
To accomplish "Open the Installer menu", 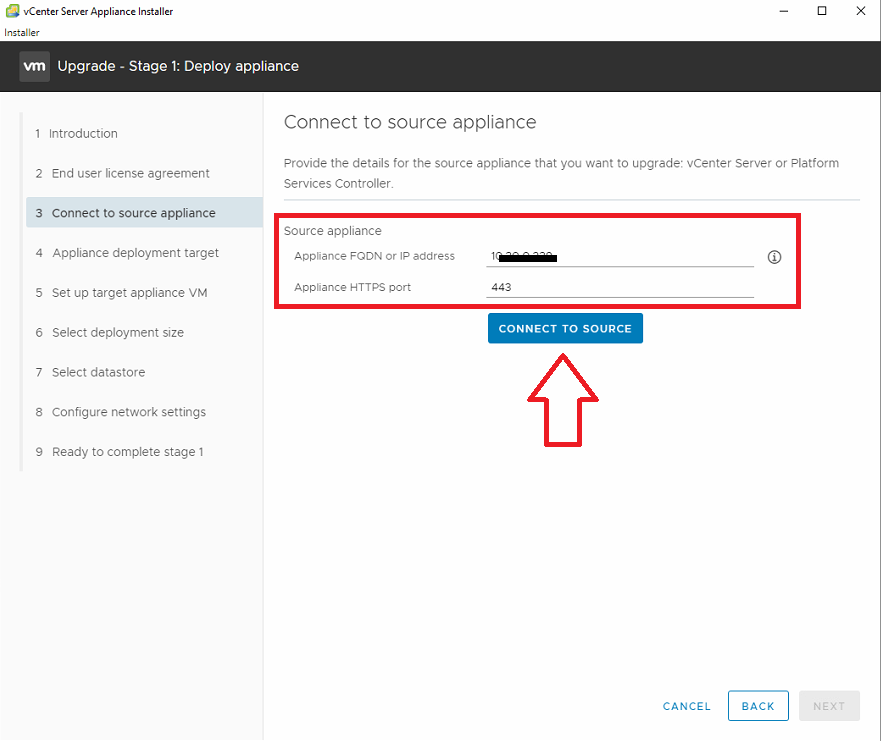I will (x=21, y=33).
